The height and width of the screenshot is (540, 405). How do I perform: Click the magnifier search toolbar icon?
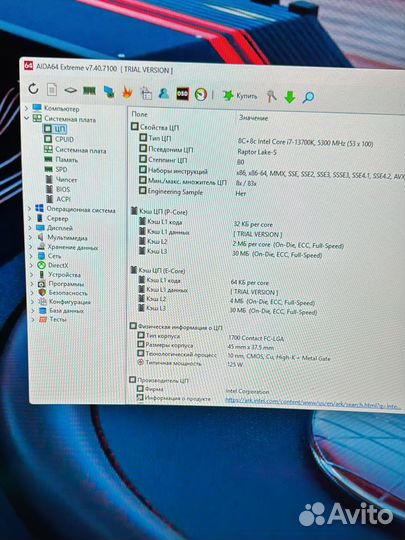pos(308,97)
